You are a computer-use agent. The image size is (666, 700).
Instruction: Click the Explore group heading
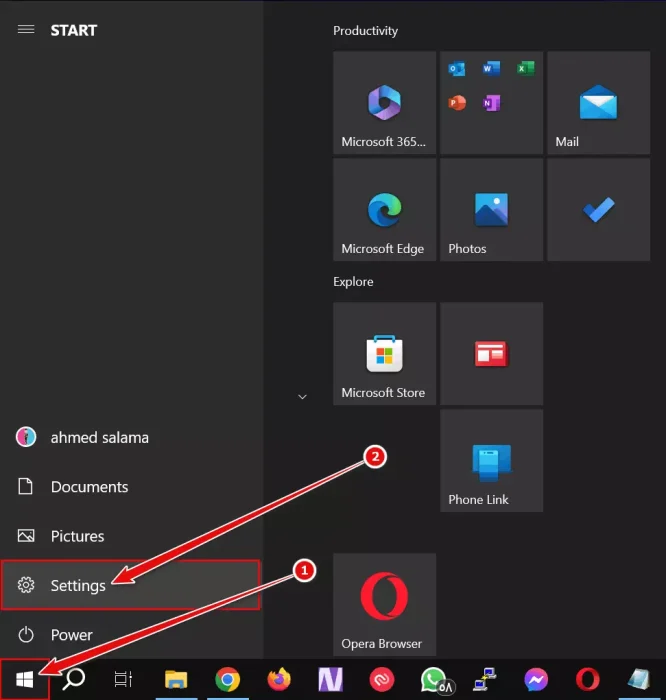[x=353, y=282]
